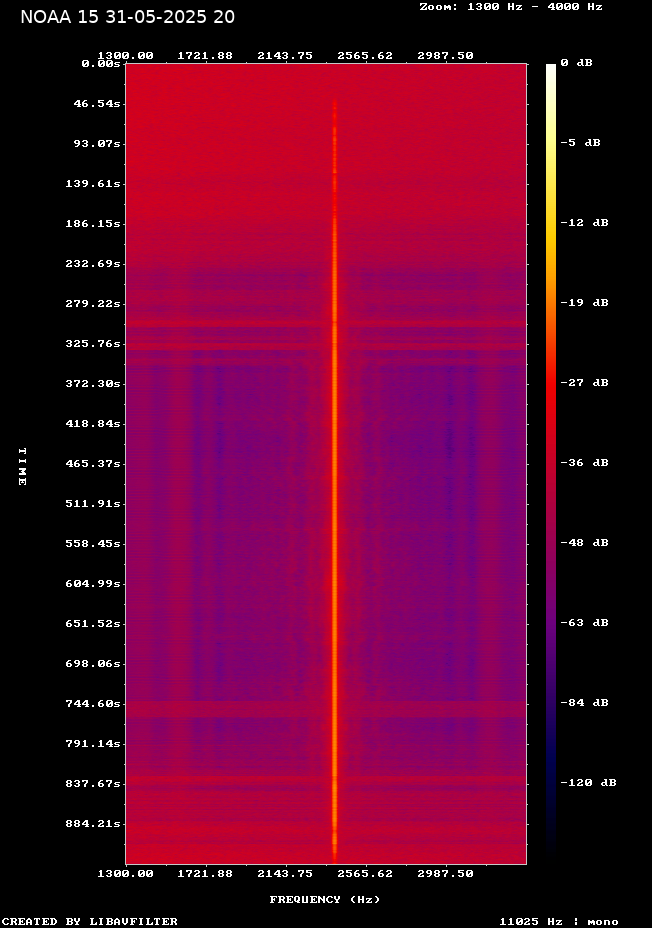Click "1721.88" on the top frequency axis
The height and width of the screenshot is (928, 652).
[205, 56]
